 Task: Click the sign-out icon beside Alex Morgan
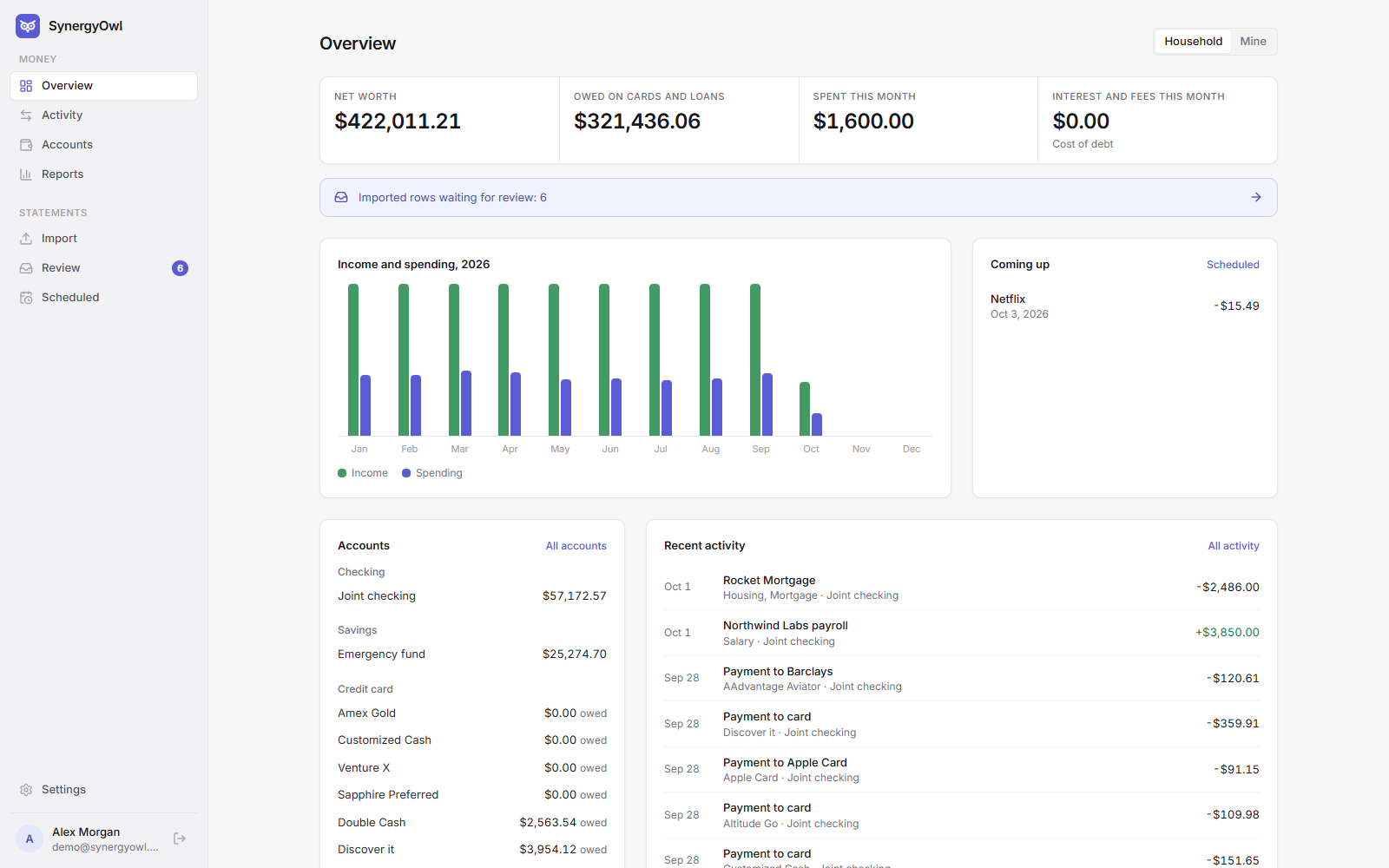180,838
